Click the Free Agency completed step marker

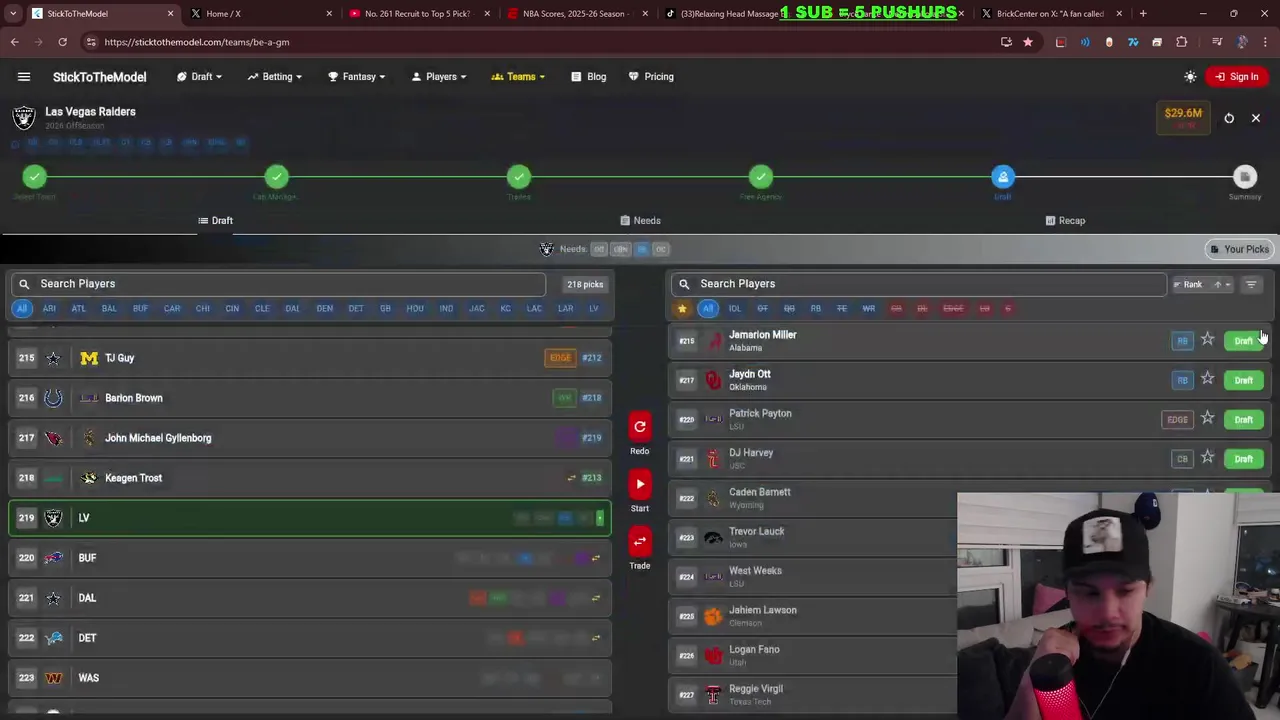click(761, 177)
